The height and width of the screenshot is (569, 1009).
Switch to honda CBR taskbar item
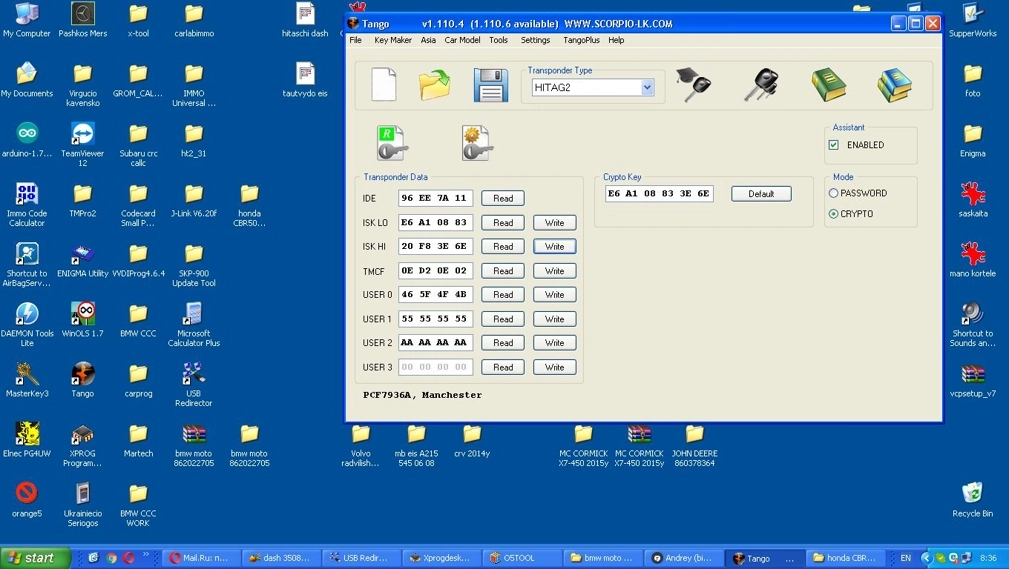pos(844,558)
